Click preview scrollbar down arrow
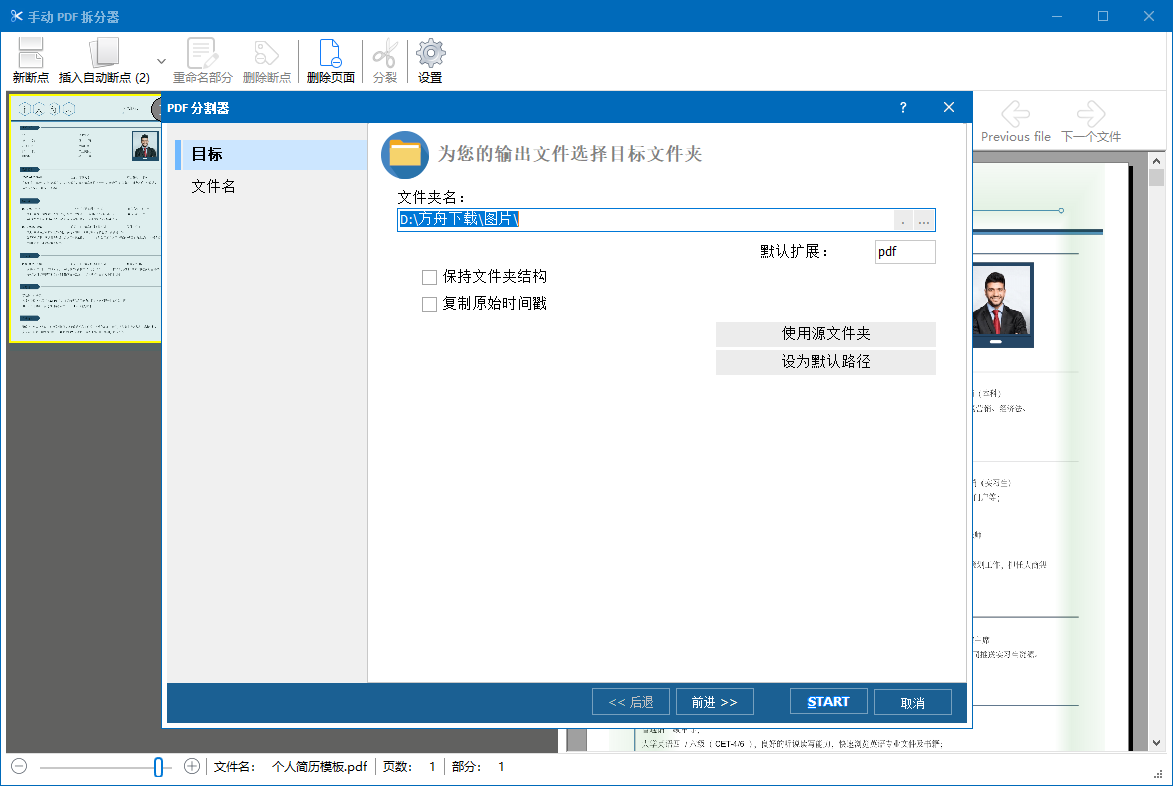 coord(1157,743)
